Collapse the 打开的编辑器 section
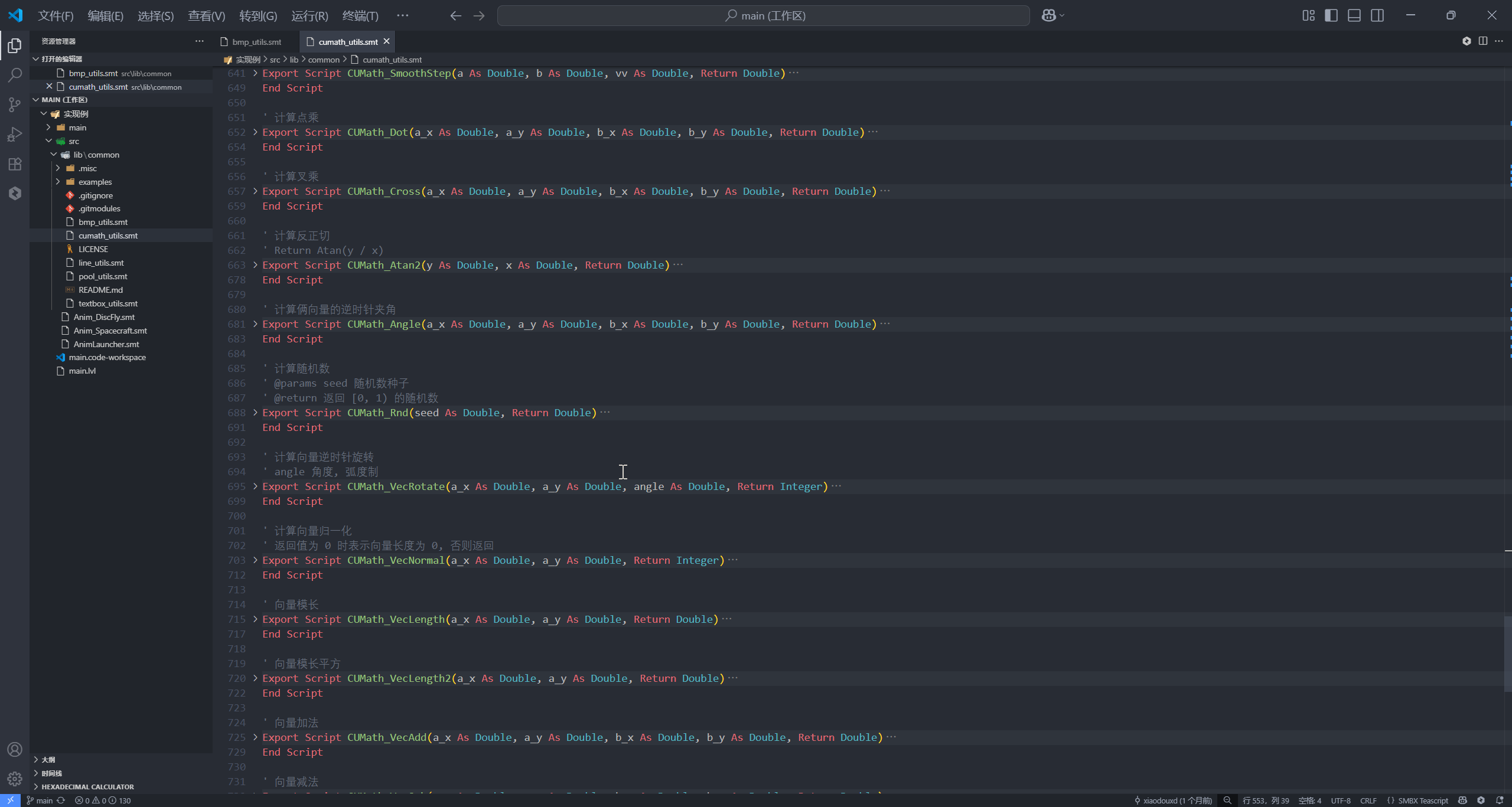 click(x=121, y=59)
